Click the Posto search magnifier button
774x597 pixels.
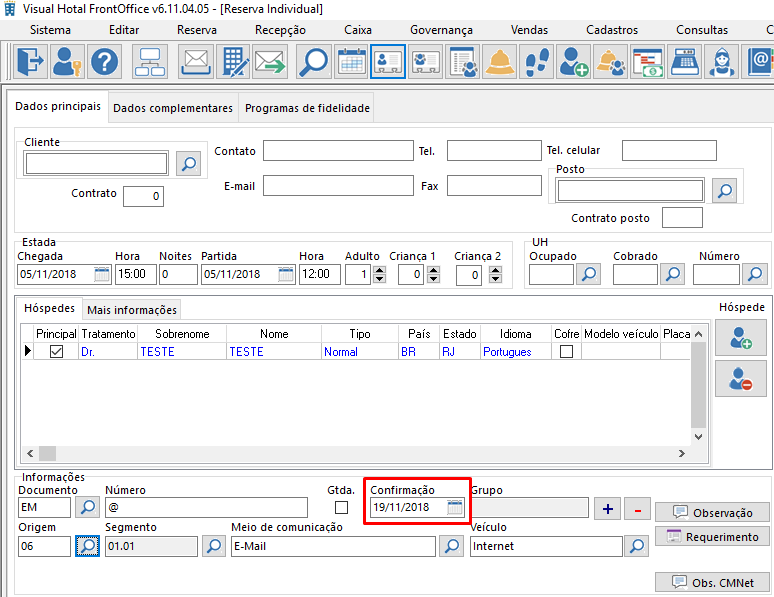click(725, 191)
